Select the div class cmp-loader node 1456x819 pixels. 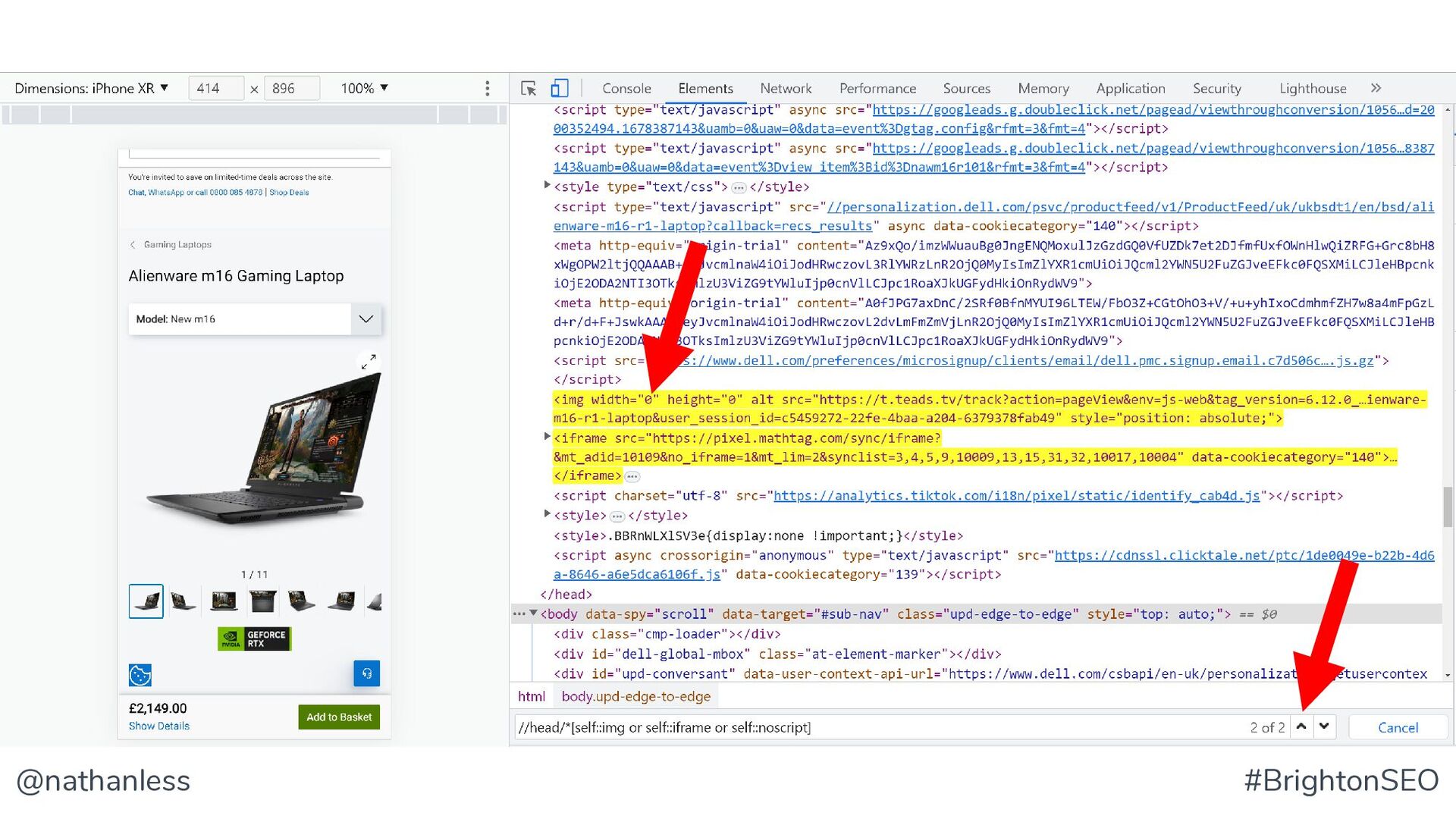pyautogui.click(x=667, y=634)
